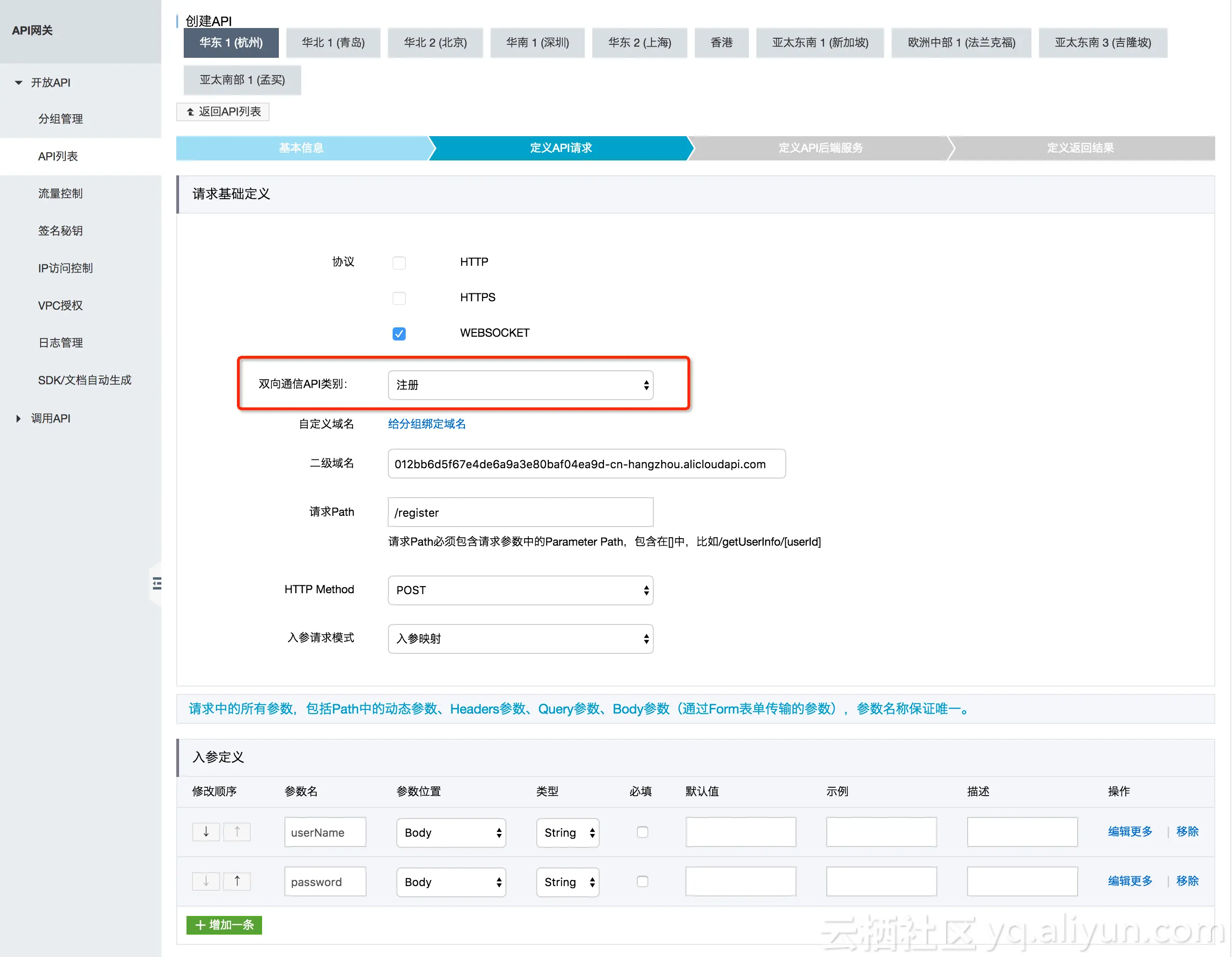The image size is (1232, 957).
Task: Open the HTTP Method dropdown showing POST
Action: tap(519, 590)
